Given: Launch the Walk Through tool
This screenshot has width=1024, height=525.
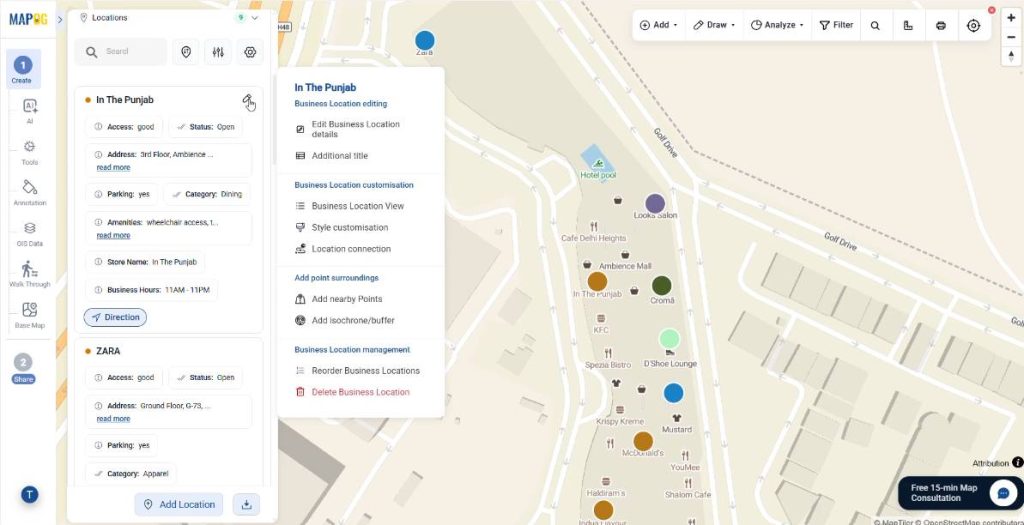Looking at the screenshot, I should [x=29, y=274].
